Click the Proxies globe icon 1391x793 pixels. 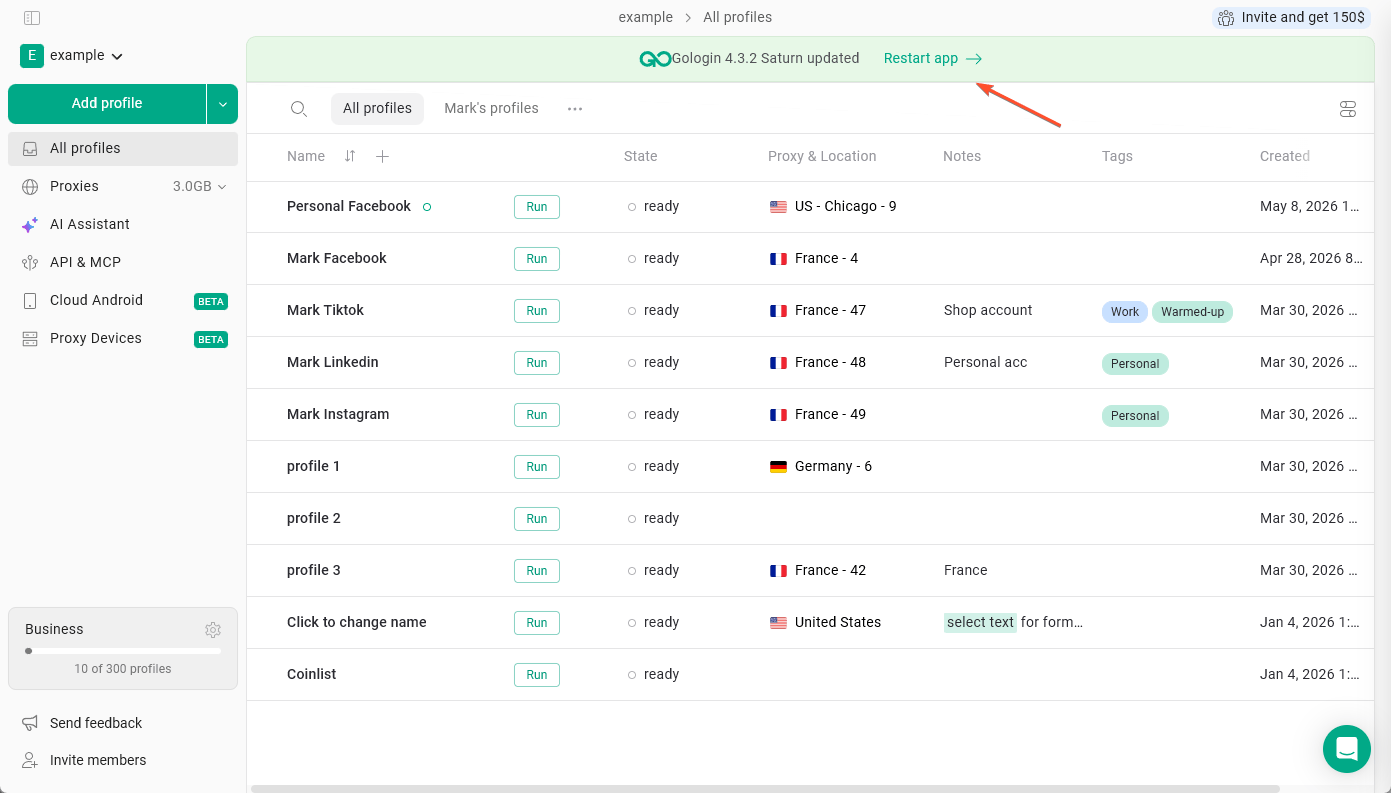[30, 186]
